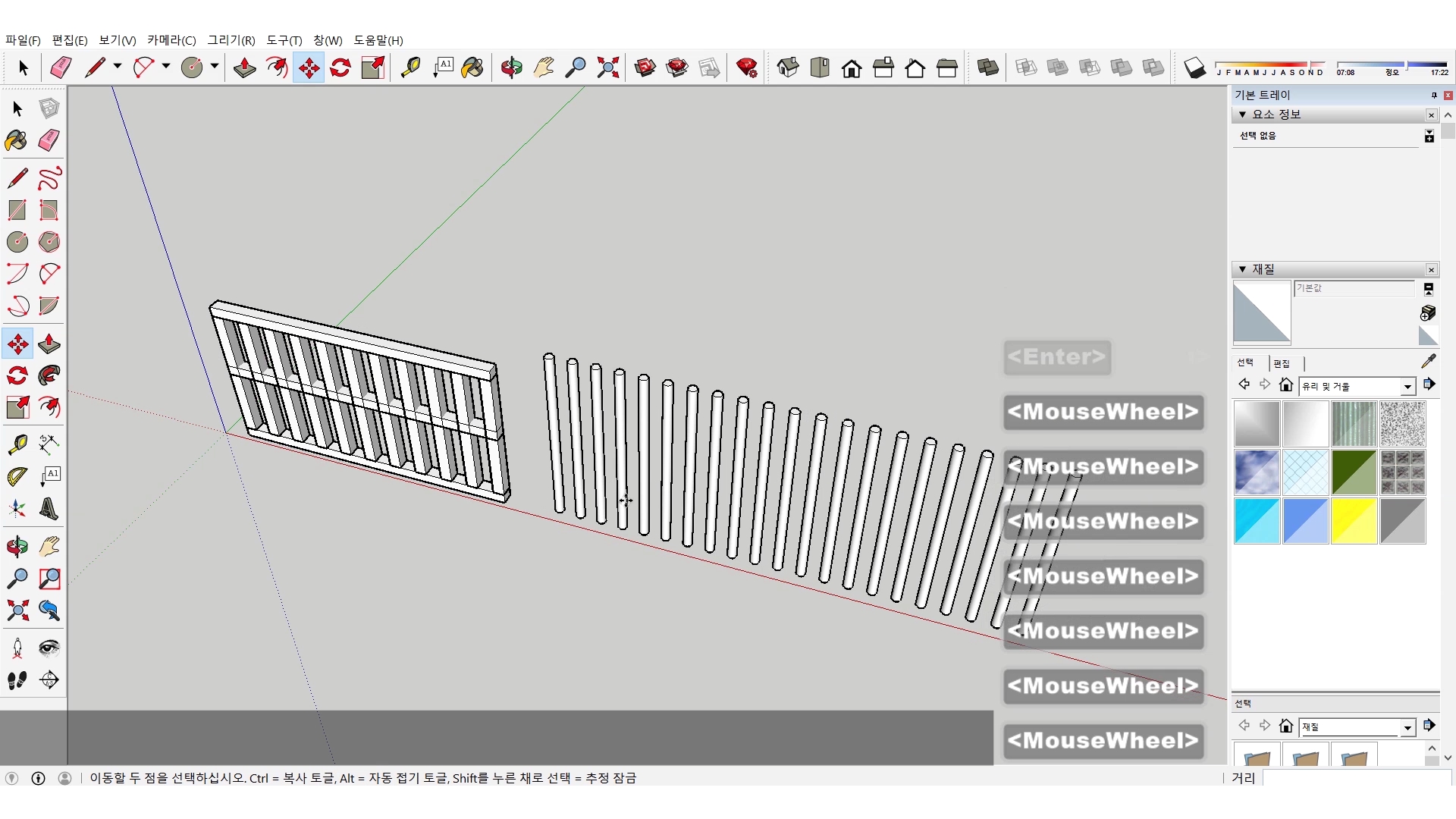Screen dimensions: 1456x819
Task: Pick the yellow translucent glass swatch
Action: 1354,521
